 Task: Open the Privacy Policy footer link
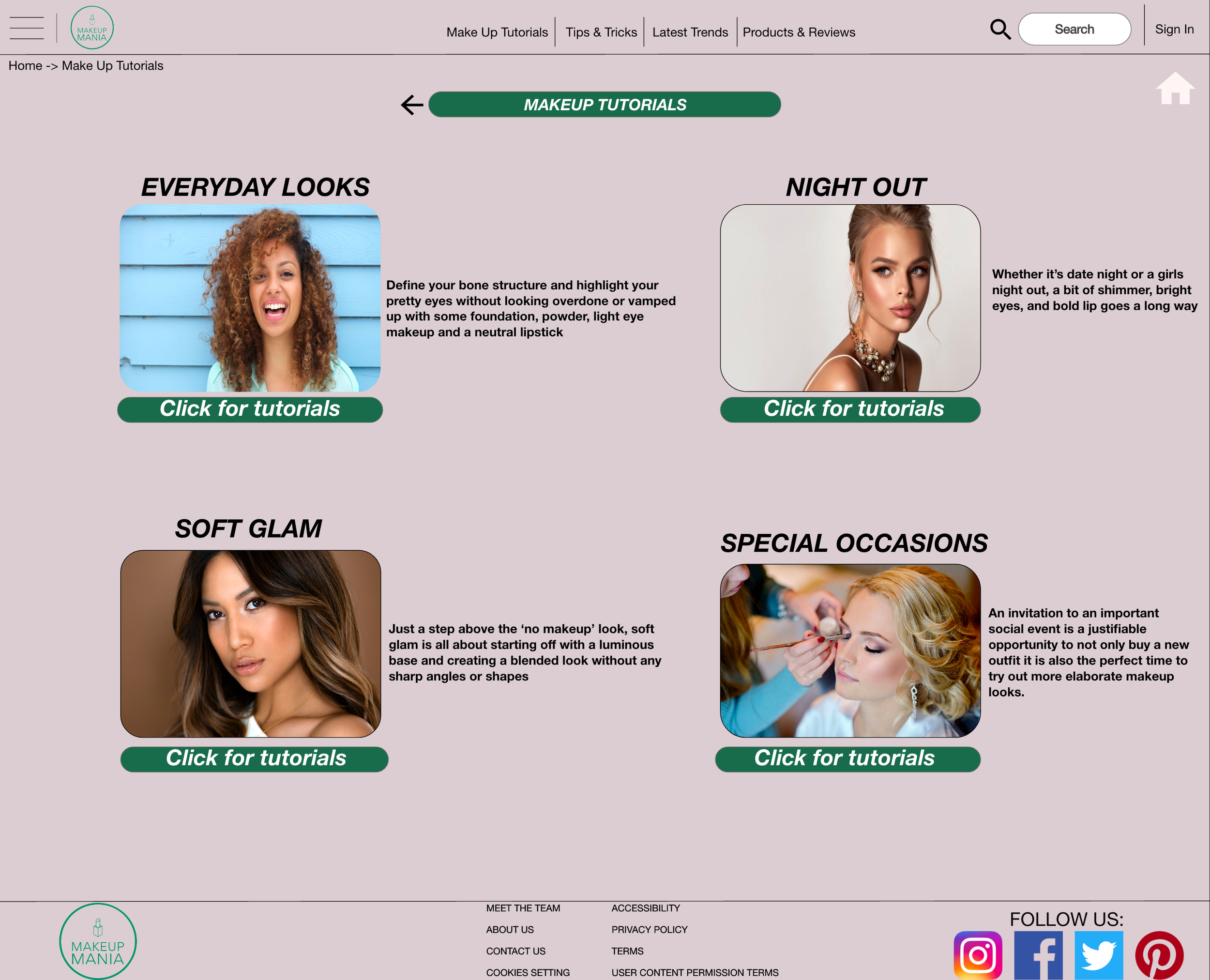650,929
